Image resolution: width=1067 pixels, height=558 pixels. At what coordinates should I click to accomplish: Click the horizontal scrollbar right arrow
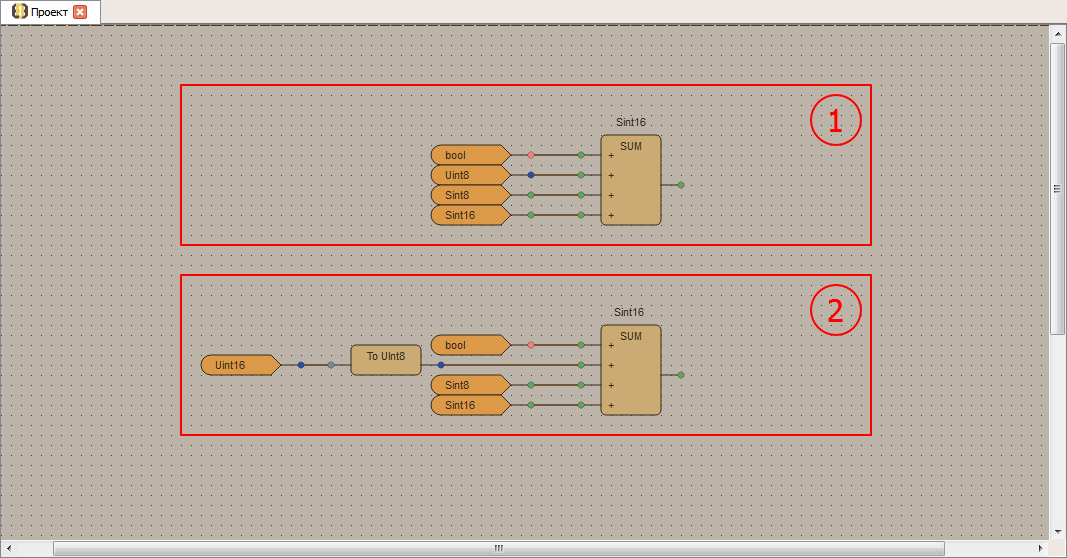click(1041, 549)
